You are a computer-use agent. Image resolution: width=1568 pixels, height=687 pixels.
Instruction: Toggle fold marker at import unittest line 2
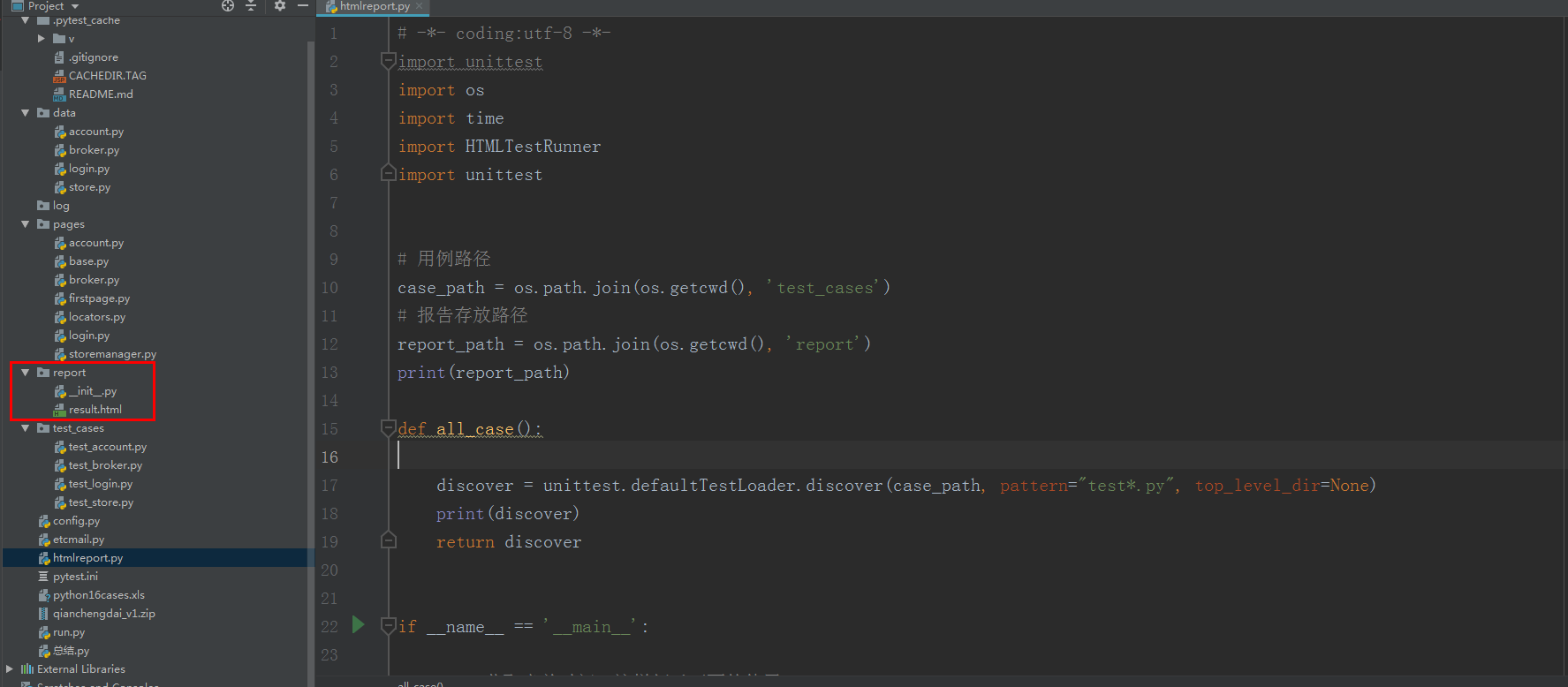point(388,61)
